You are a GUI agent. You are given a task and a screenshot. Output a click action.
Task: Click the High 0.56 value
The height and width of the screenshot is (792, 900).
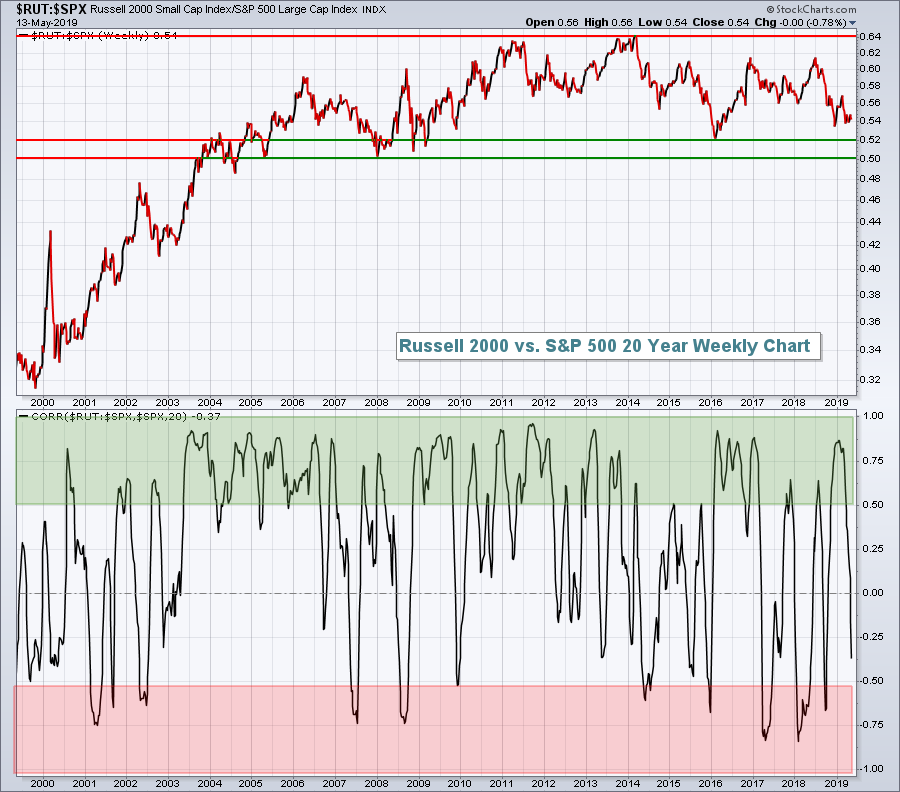(x=608, y=22)
